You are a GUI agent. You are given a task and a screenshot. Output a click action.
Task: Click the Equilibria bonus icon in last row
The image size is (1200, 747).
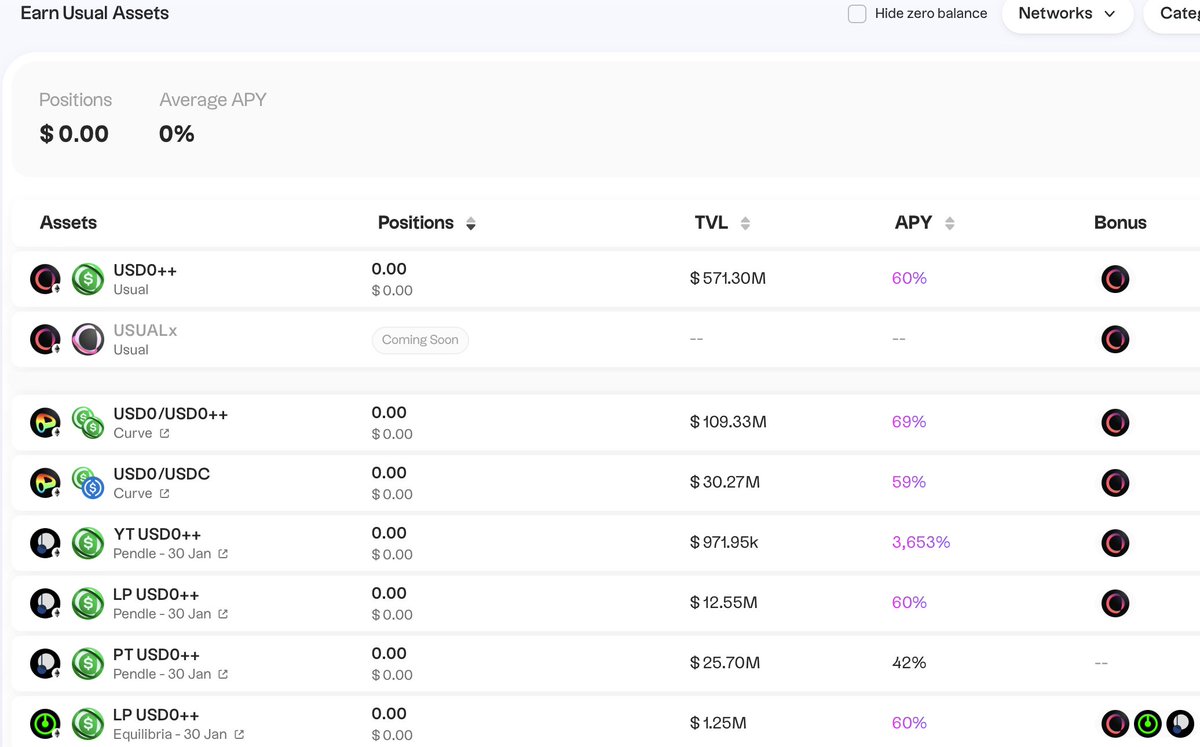(1147, 723)
